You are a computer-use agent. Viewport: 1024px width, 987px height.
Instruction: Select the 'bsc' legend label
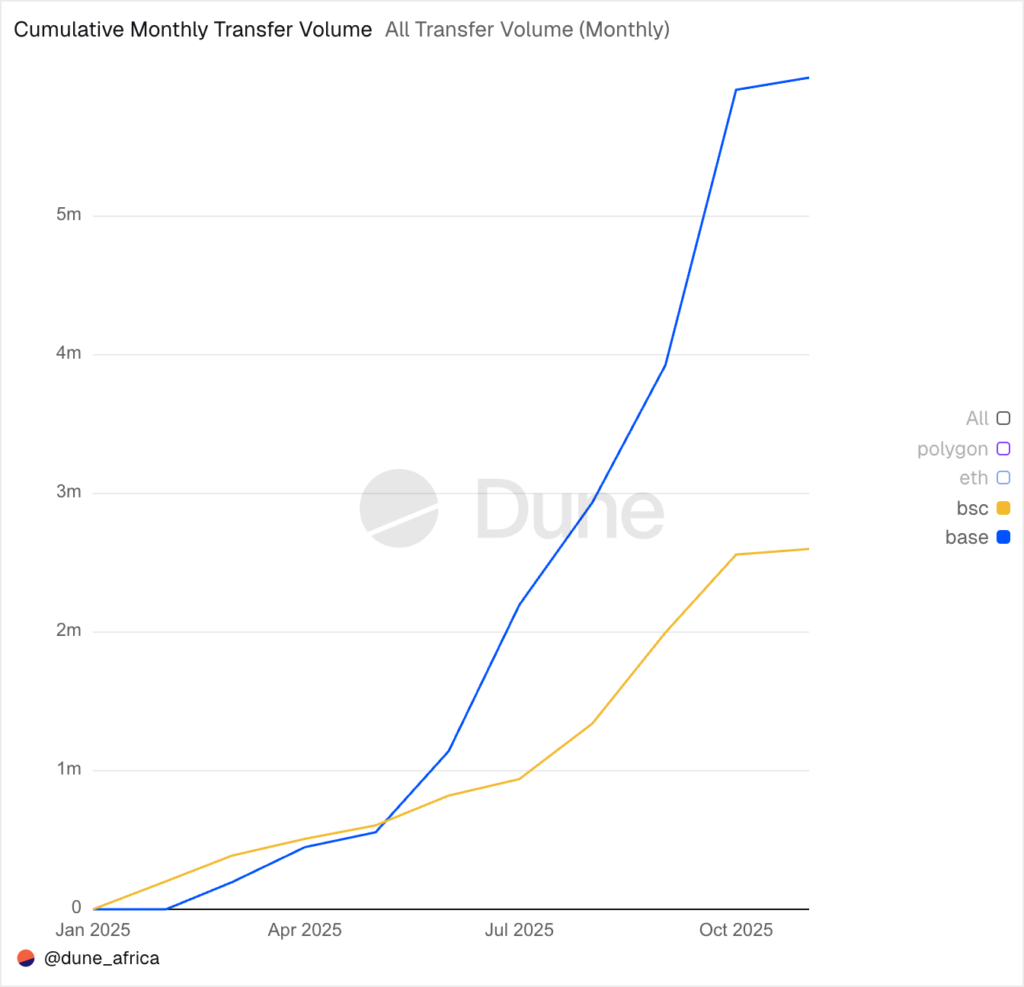click(972, 508)
